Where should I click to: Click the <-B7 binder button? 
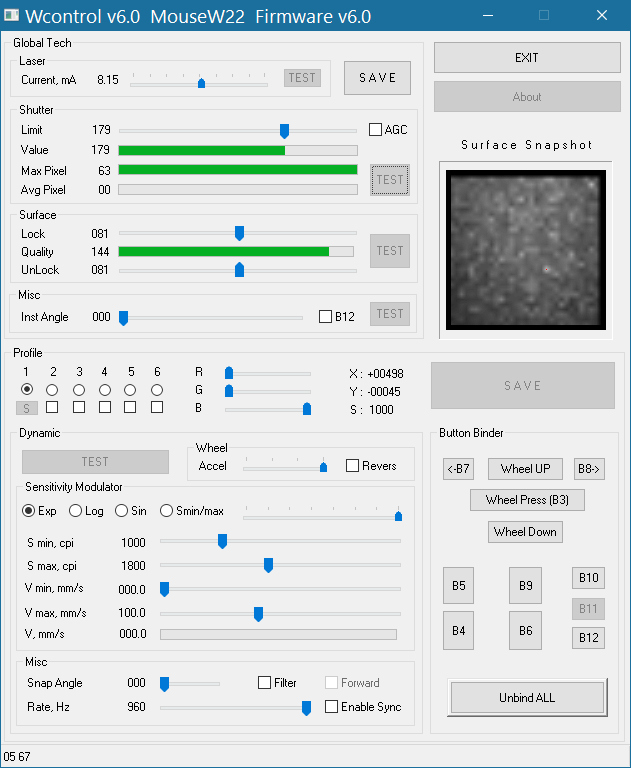pos(459,469)
